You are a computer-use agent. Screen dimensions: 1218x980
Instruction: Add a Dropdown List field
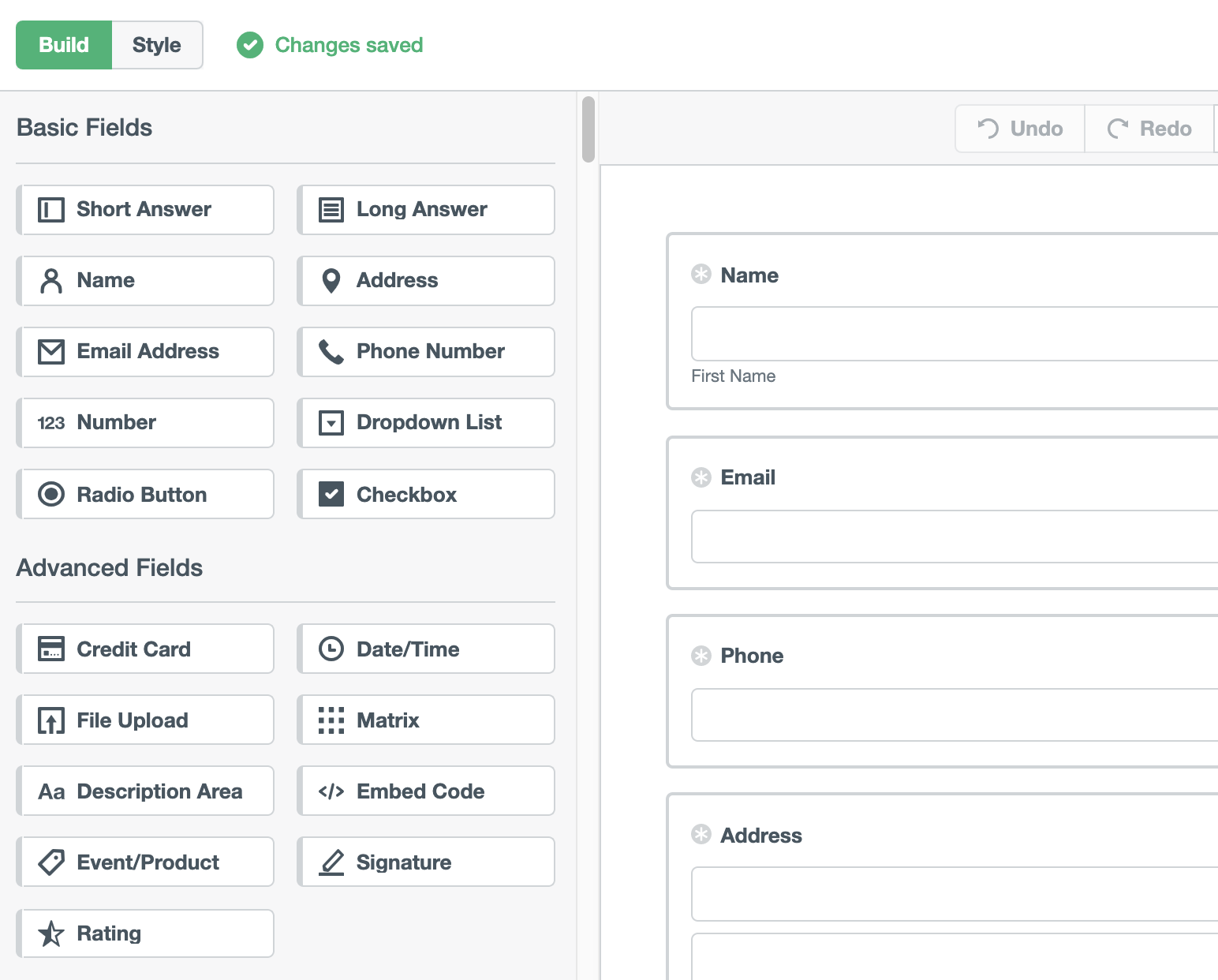pos(425,423)
